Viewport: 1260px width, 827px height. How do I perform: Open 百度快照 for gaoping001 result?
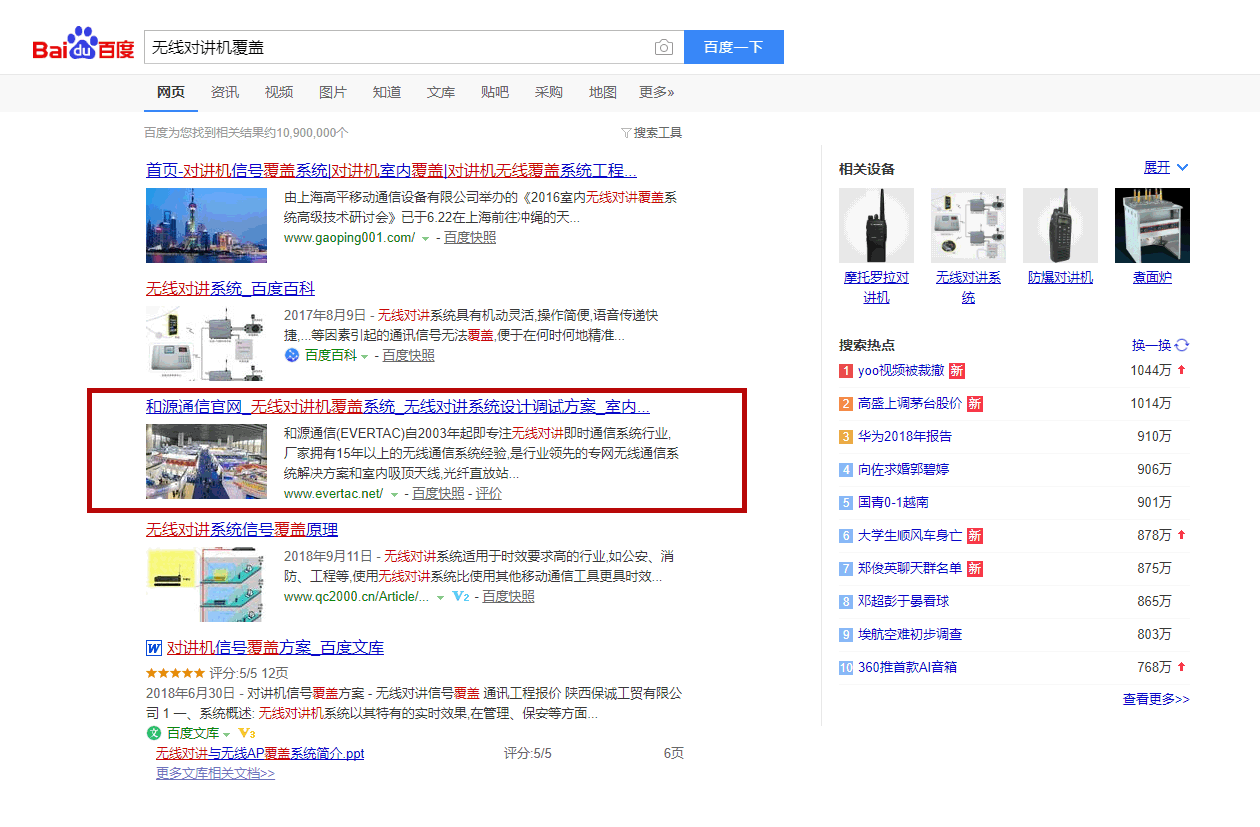tap(470, 237)
